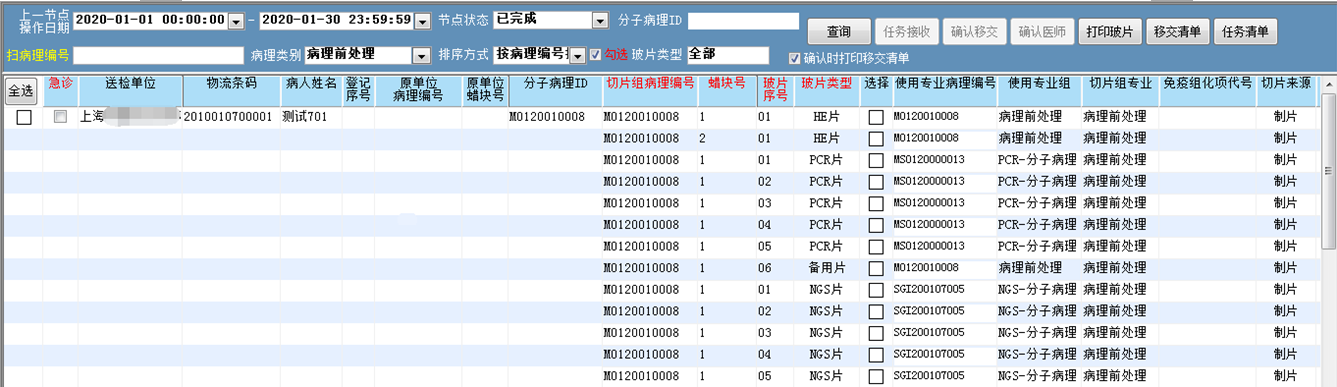Expand the 病理类别 病理前处理 dropdown
The width and height of the screenshot is (1337, 387).
[422, 55]
